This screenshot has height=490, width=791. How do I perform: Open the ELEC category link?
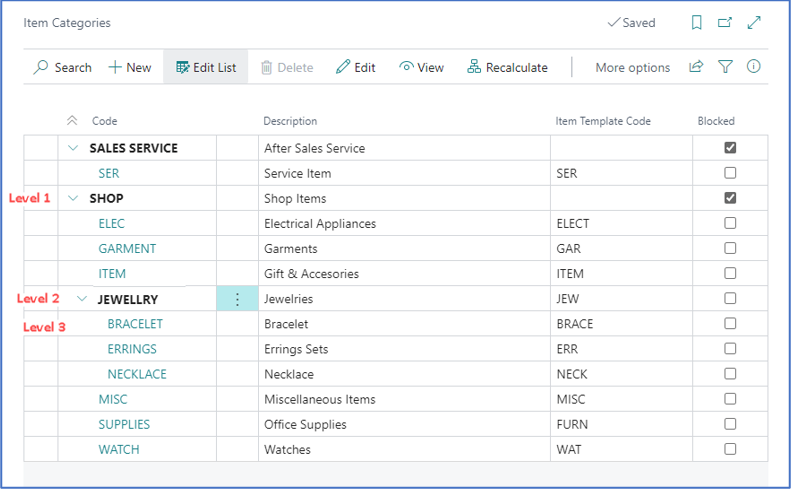(x=111, y=224)
